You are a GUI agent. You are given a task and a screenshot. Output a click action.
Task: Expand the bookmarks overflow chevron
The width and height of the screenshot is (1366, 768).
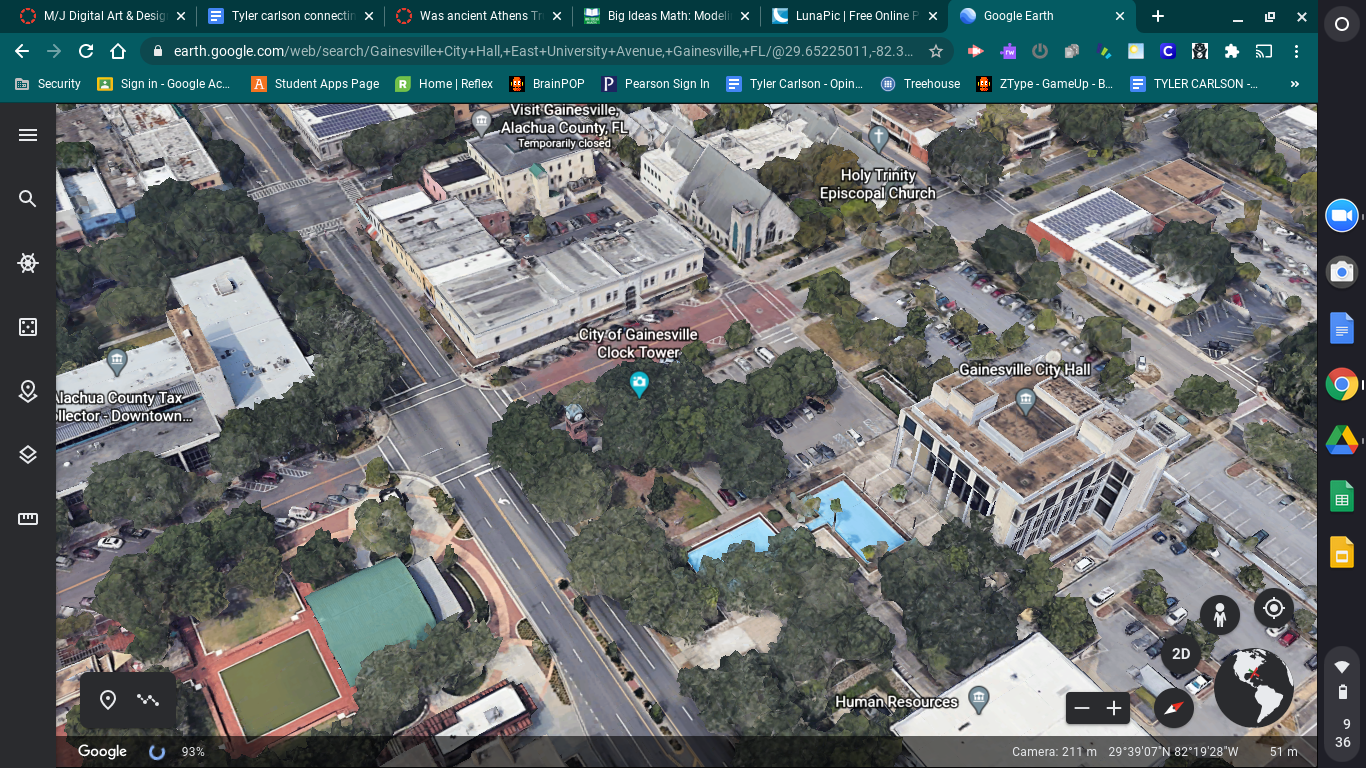coord(1296,84)
